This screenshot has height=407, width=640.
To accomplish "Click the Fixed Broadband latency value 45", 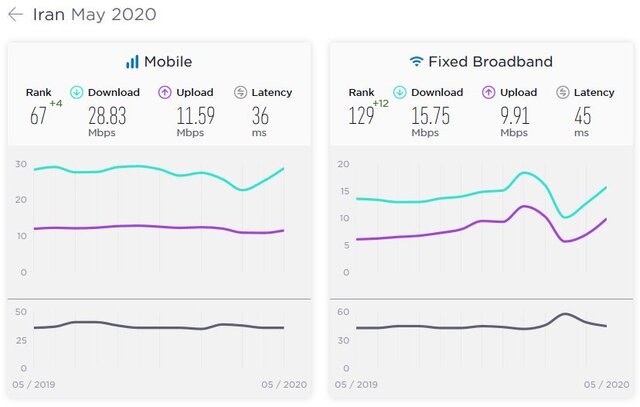I will pos(582,115).
